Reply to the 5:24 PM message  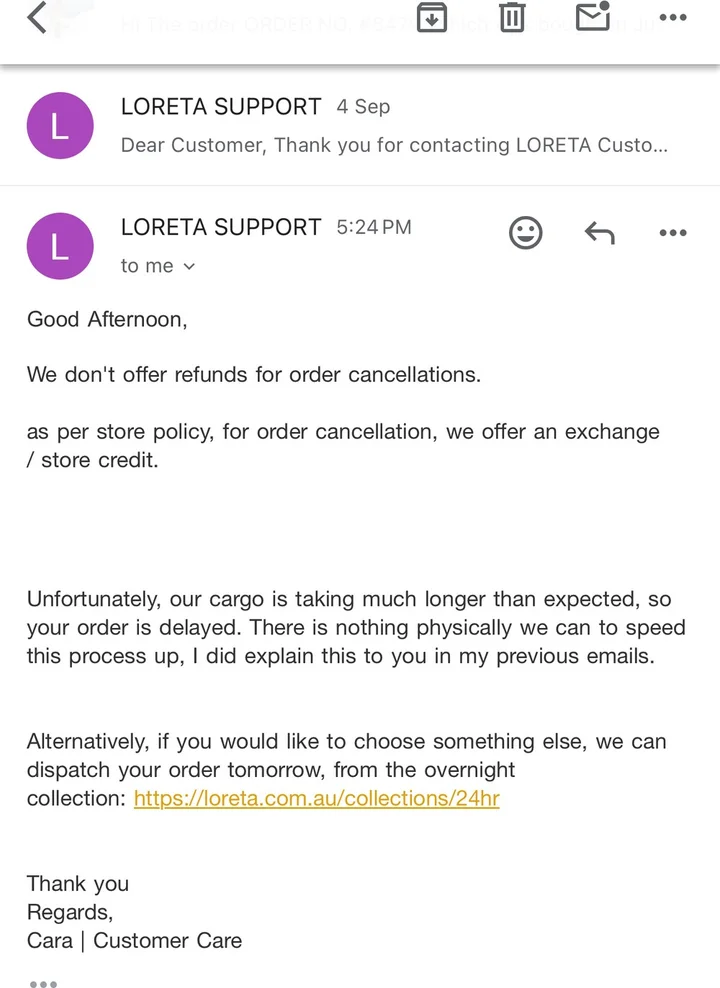click(599, 233)
